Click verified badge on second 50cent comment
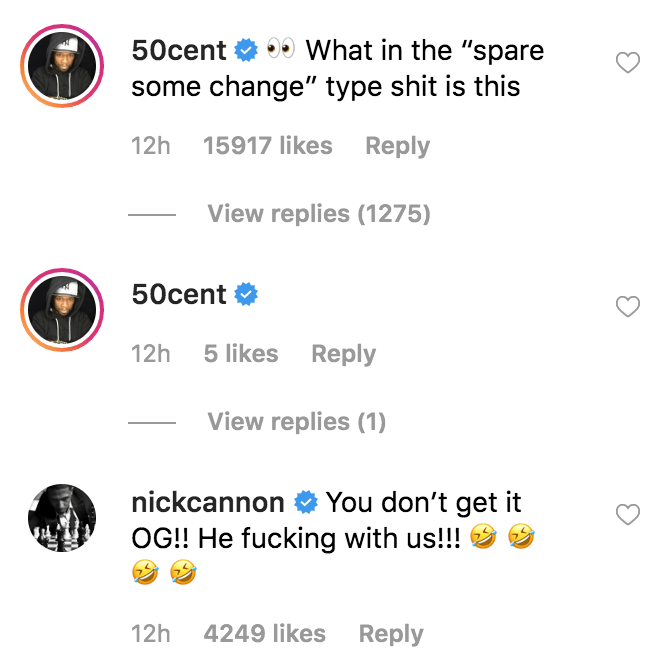The image size is (658, 658). click(246, 294)
